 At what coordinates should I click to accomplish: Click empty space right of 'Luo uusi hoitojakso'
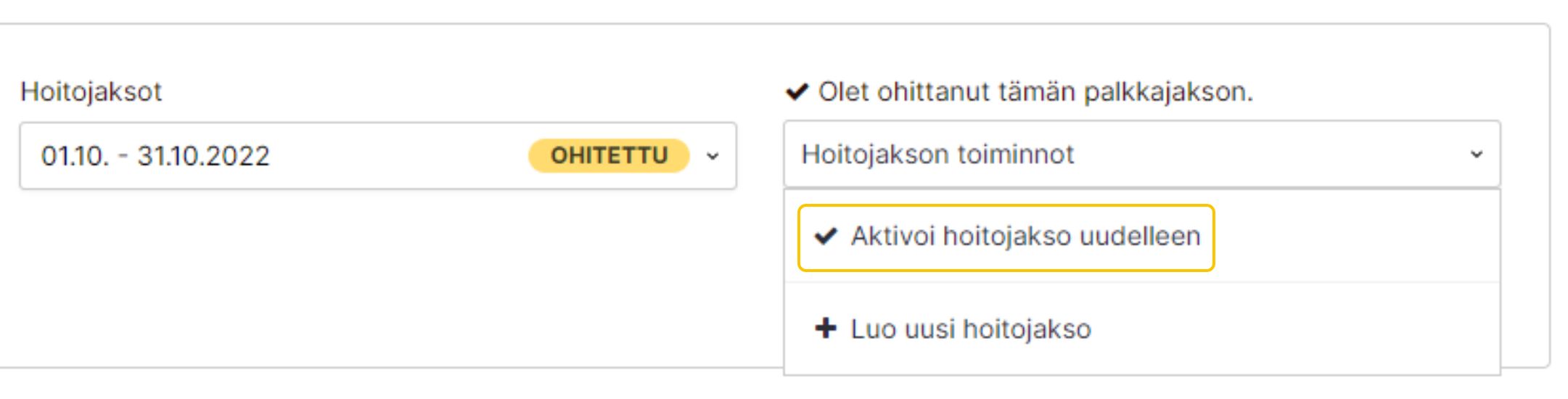1306,329
